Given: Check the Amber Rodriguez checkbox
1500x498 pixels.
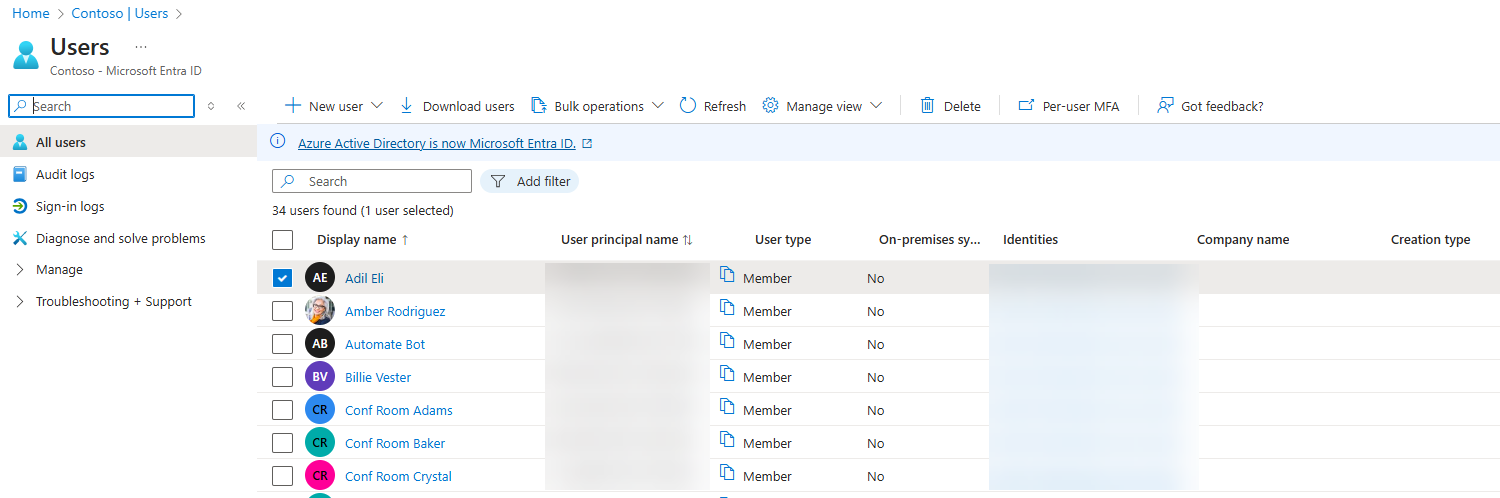Looking at the screenshot, I should pyautogui.click(x=282, y=311).
